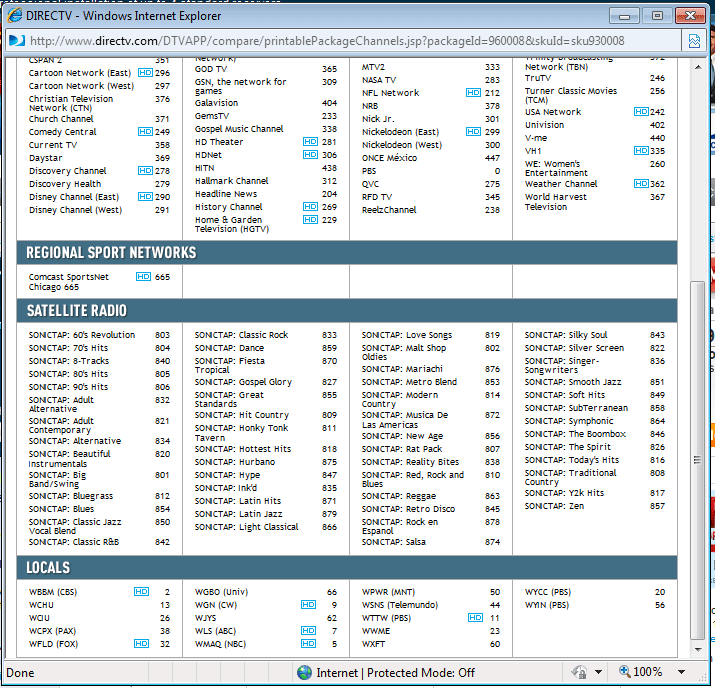Click HD badge beside WGN (CW)
The height and width of the screenshot is (688, 715).
click(x=308, y=604)
